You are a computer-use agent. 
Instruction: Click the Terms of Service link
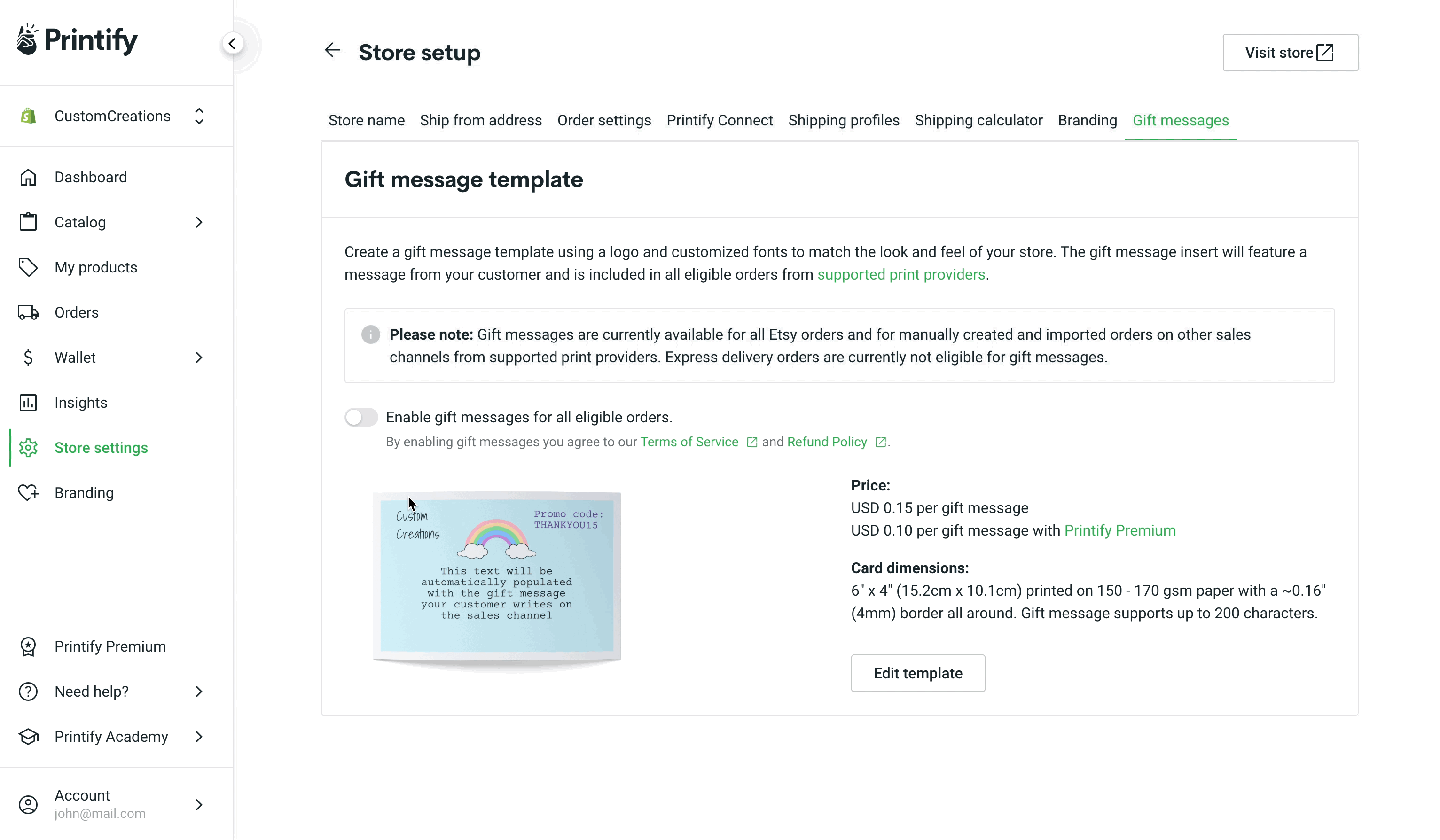(x=689, y=441)
